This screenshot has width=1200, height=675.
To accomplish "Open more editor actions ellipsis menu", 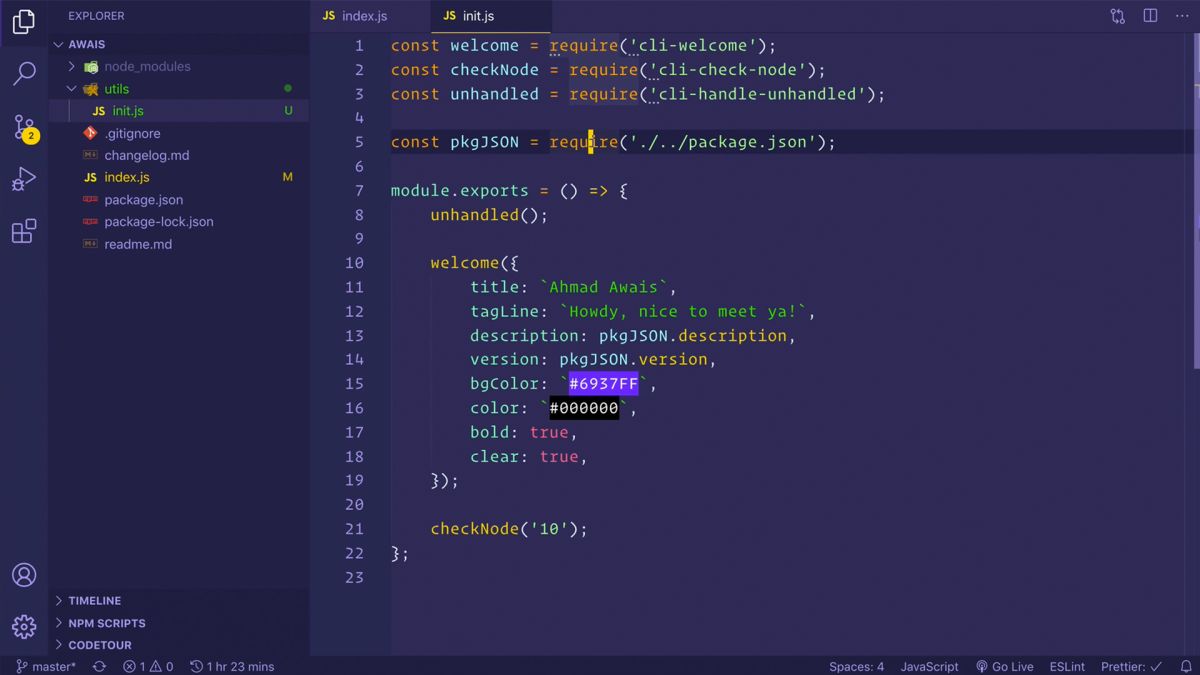I will point(1182,15).
